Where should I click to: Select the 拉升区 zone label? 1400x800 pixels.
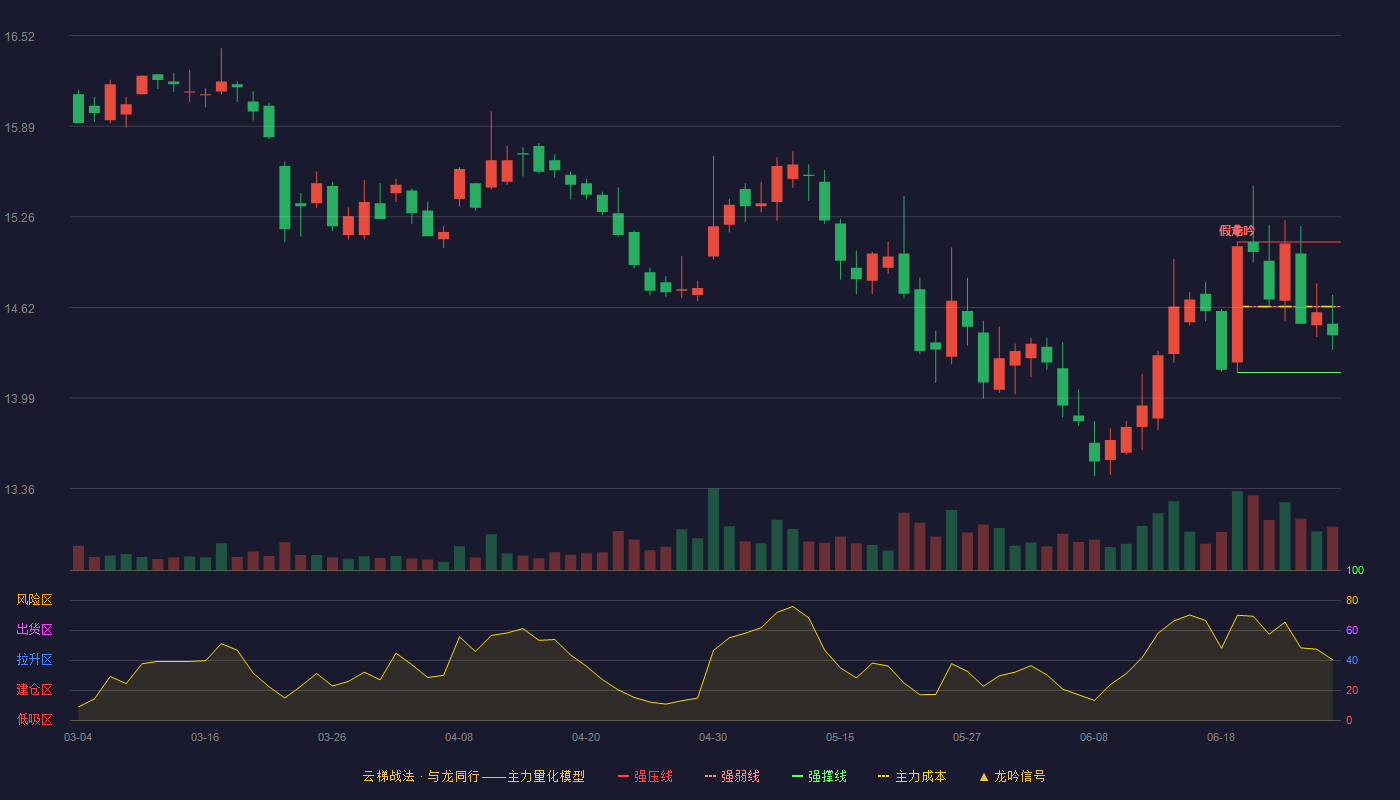34,660
